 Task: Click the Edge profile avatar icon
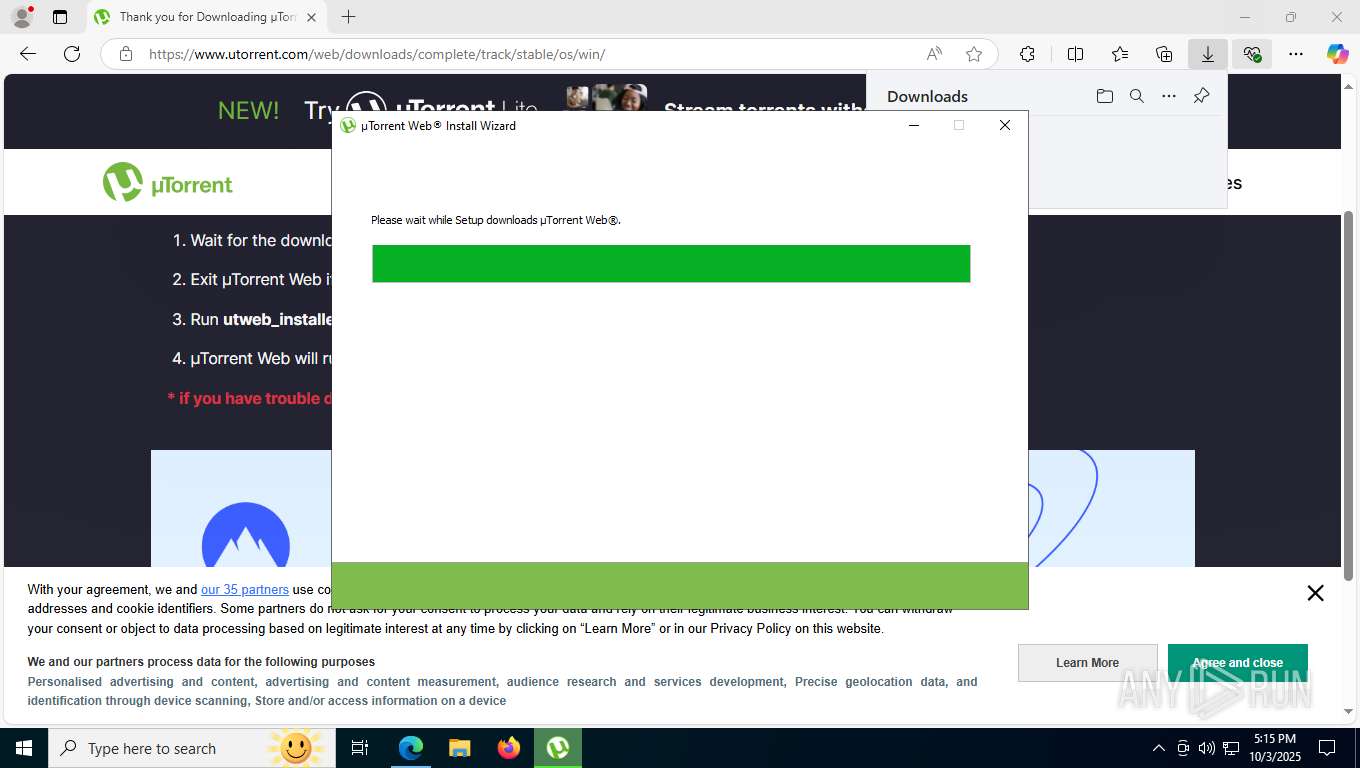[x=22, y=17]
